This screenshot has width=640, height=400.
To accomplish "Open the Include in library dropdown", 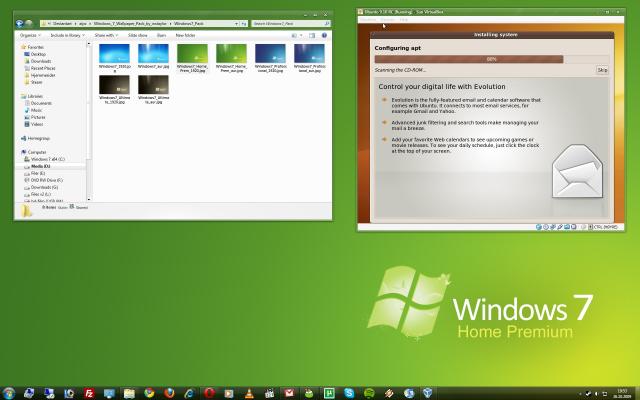I will point(67,36).
